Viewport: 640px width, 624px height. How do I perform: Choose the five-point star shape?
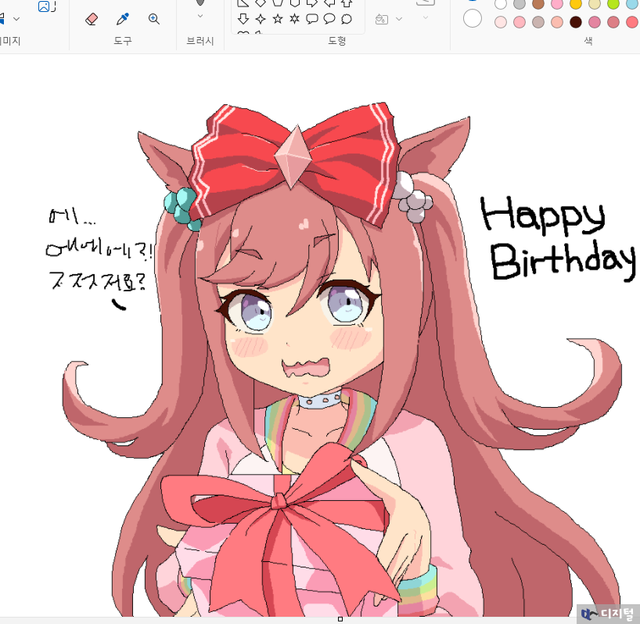pyautogui.click(x=278, y=19)
